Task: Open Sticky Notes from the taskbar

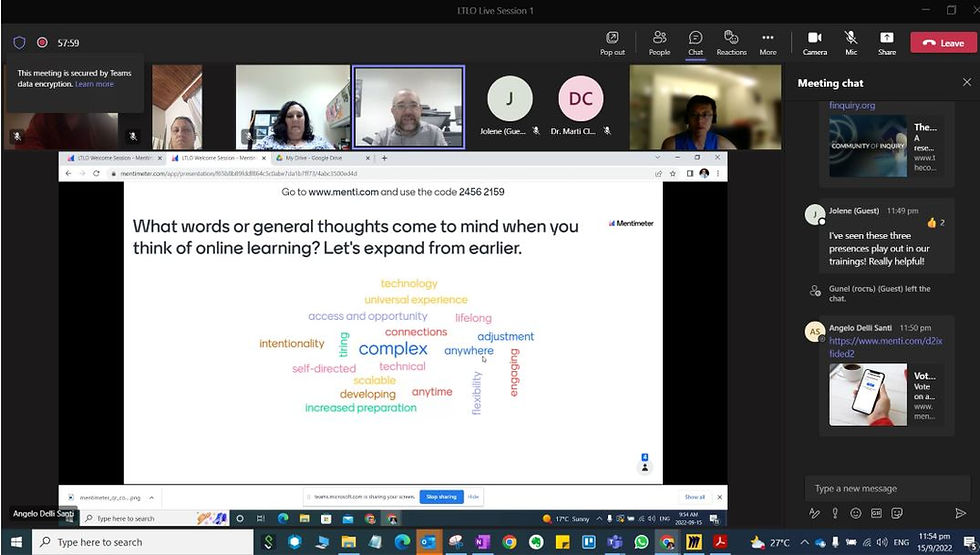Action: tap(562, 542)
